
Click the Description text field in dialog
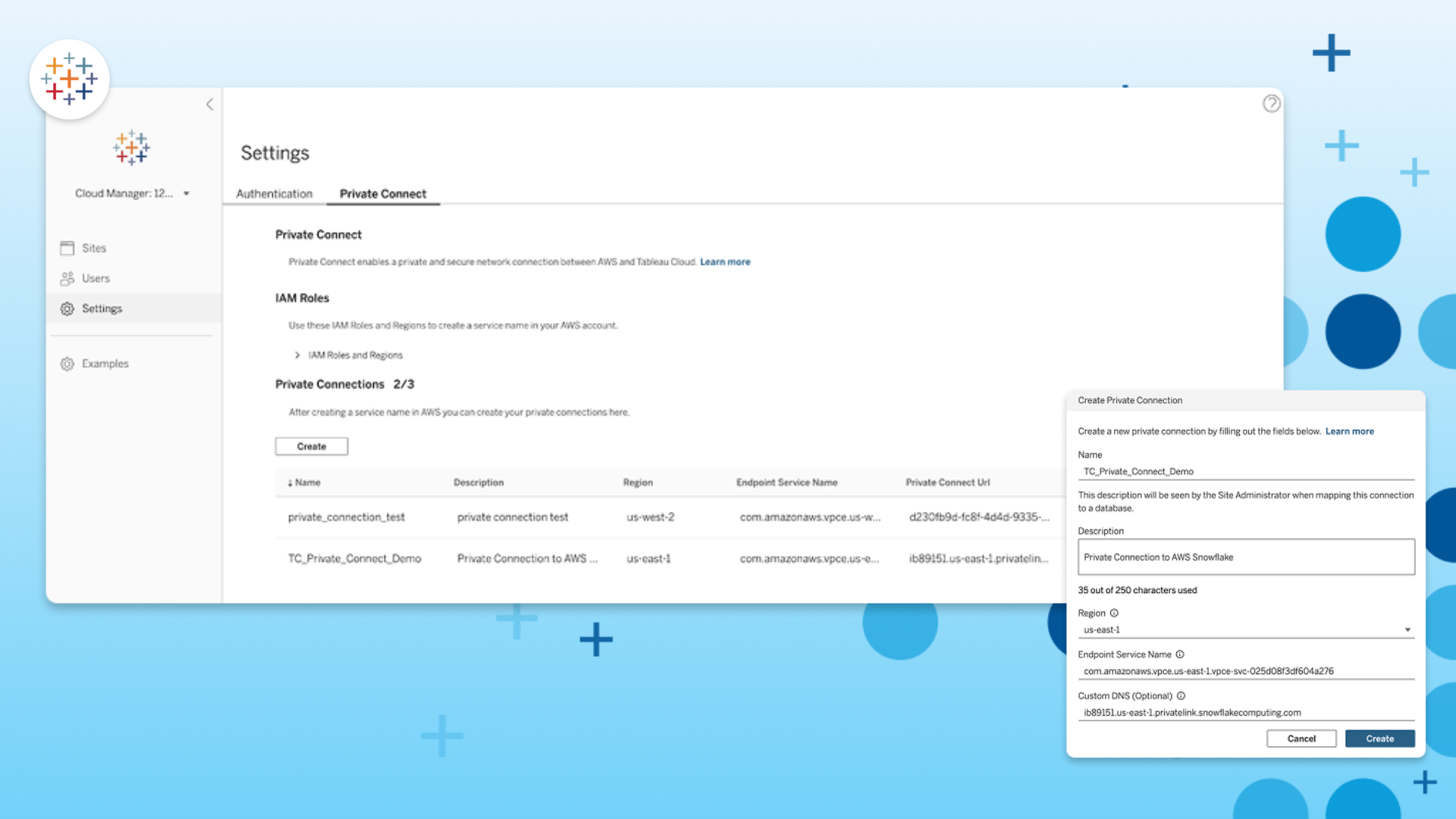point(1245,557)
